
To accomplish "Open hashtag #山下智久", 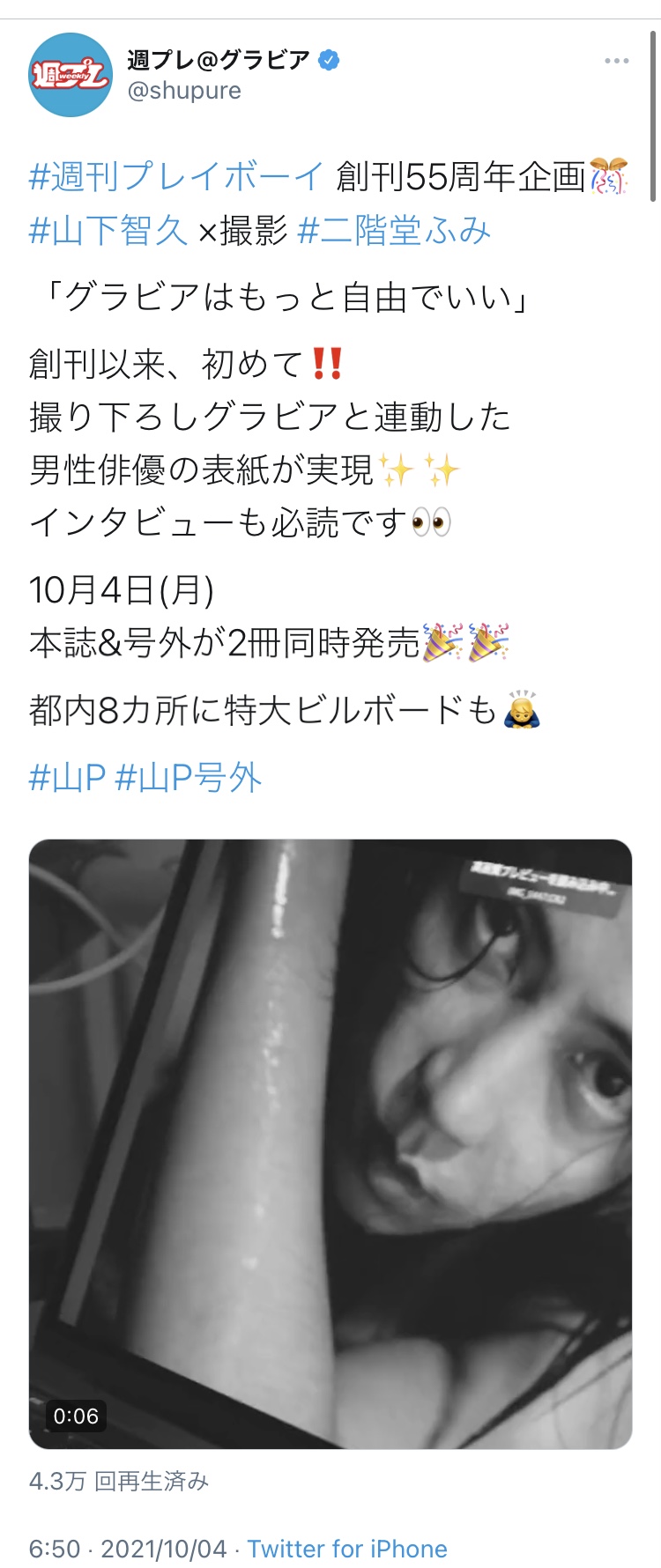I will pos(108,231).
